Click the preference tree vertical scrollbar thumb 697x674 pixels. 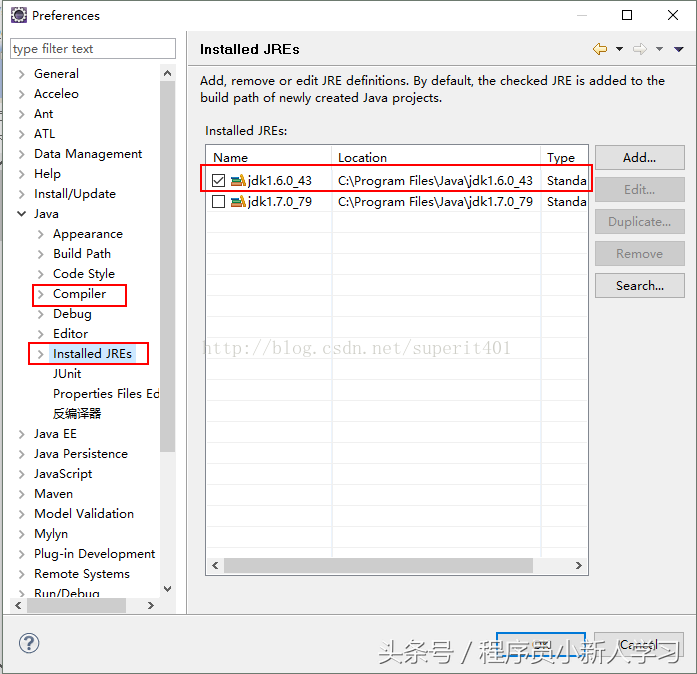[168, 267]
